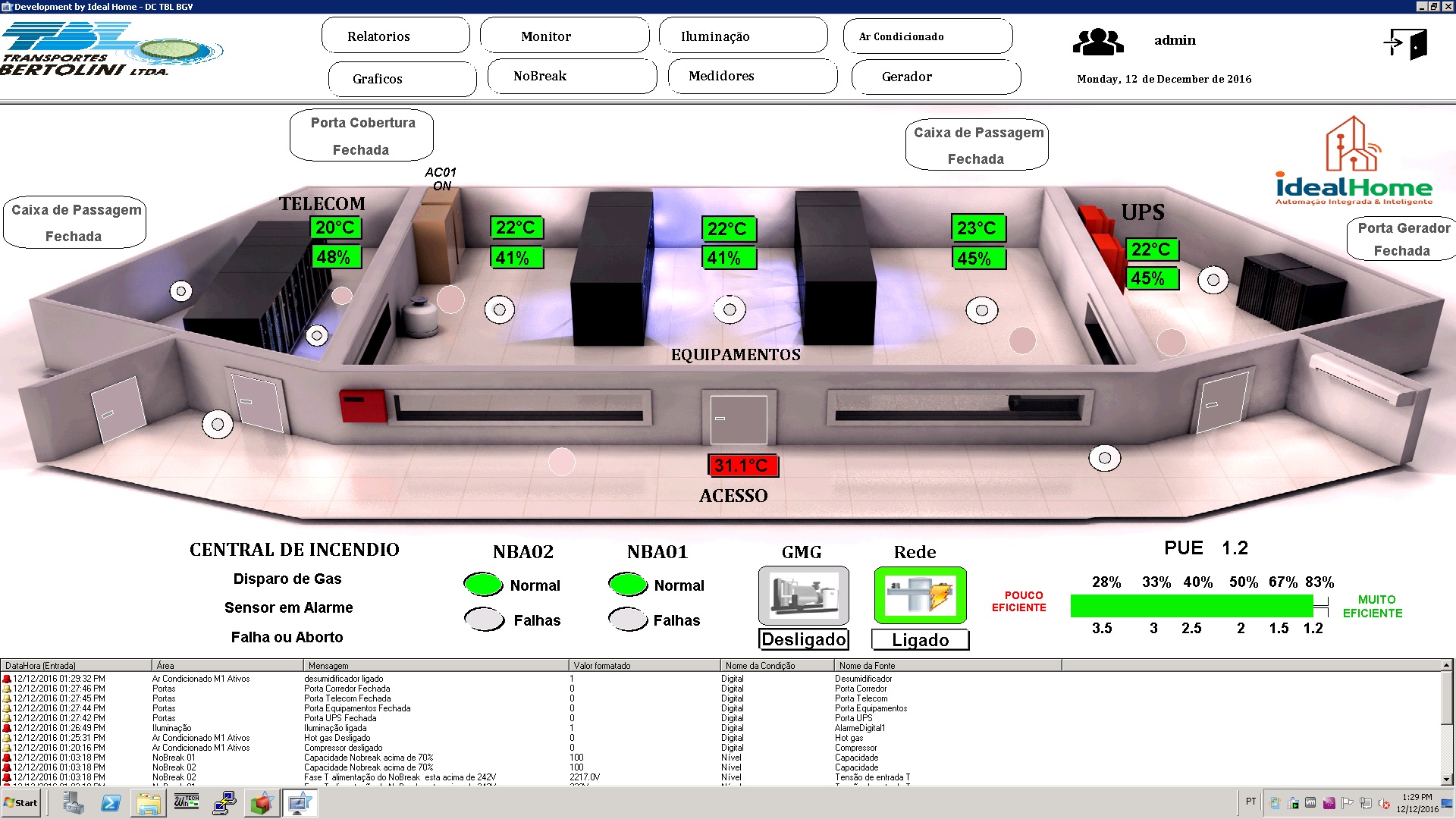Click the TBL Transportes Bertolini logo
This screenshot has width=1456, height=819.
coord(111,50)
